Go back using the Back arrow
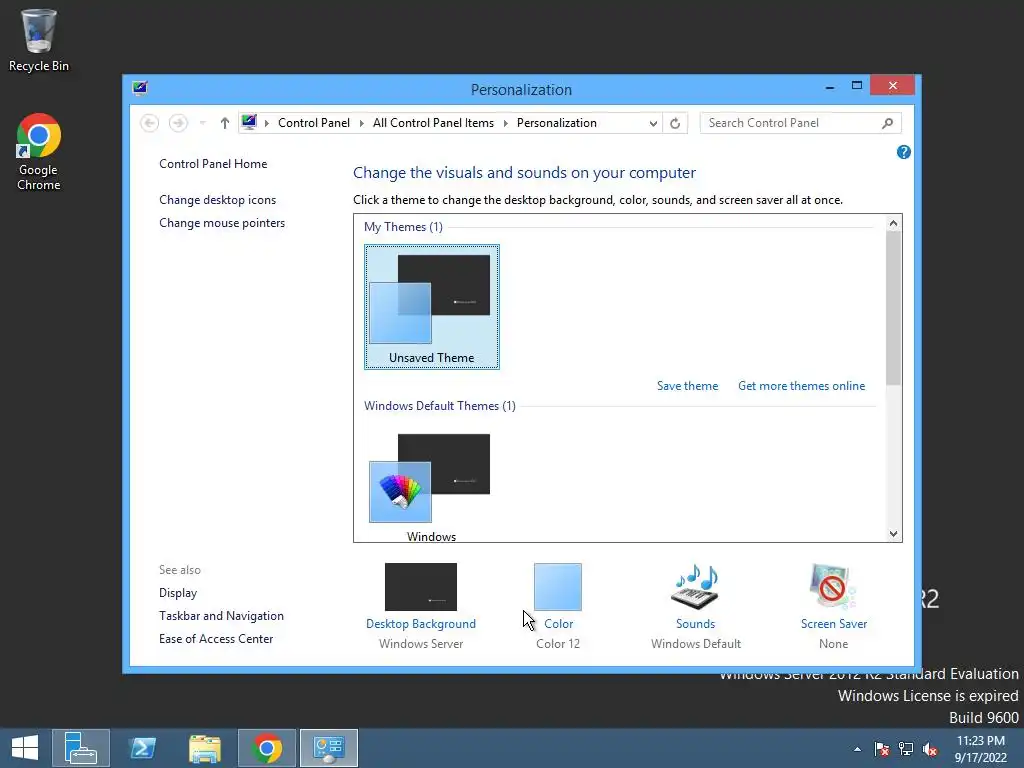The image size is (1024, 768). click(150, 123)
